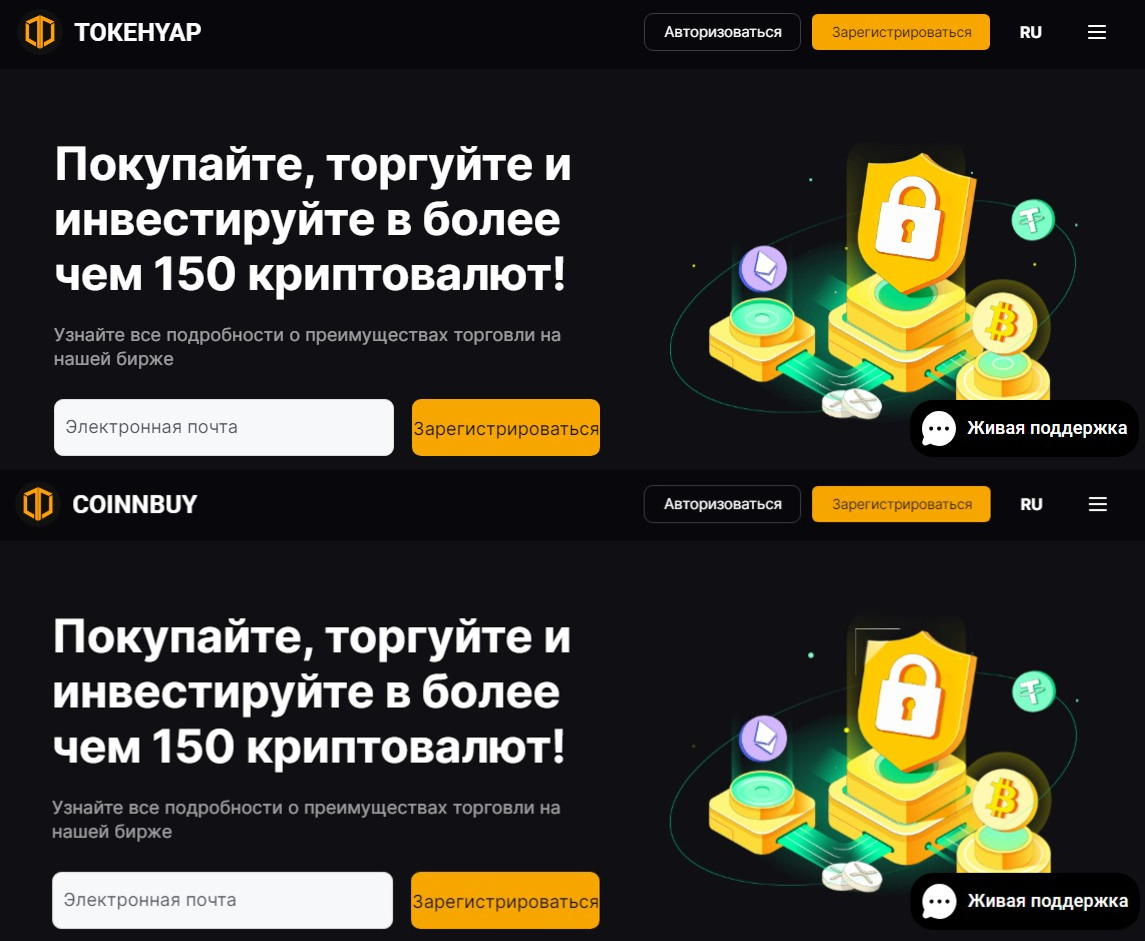Click header Зарегистрироваться button on TOKEHYAP
Viewport: 1145px width, 941px height.
click(x=901, y=32)
